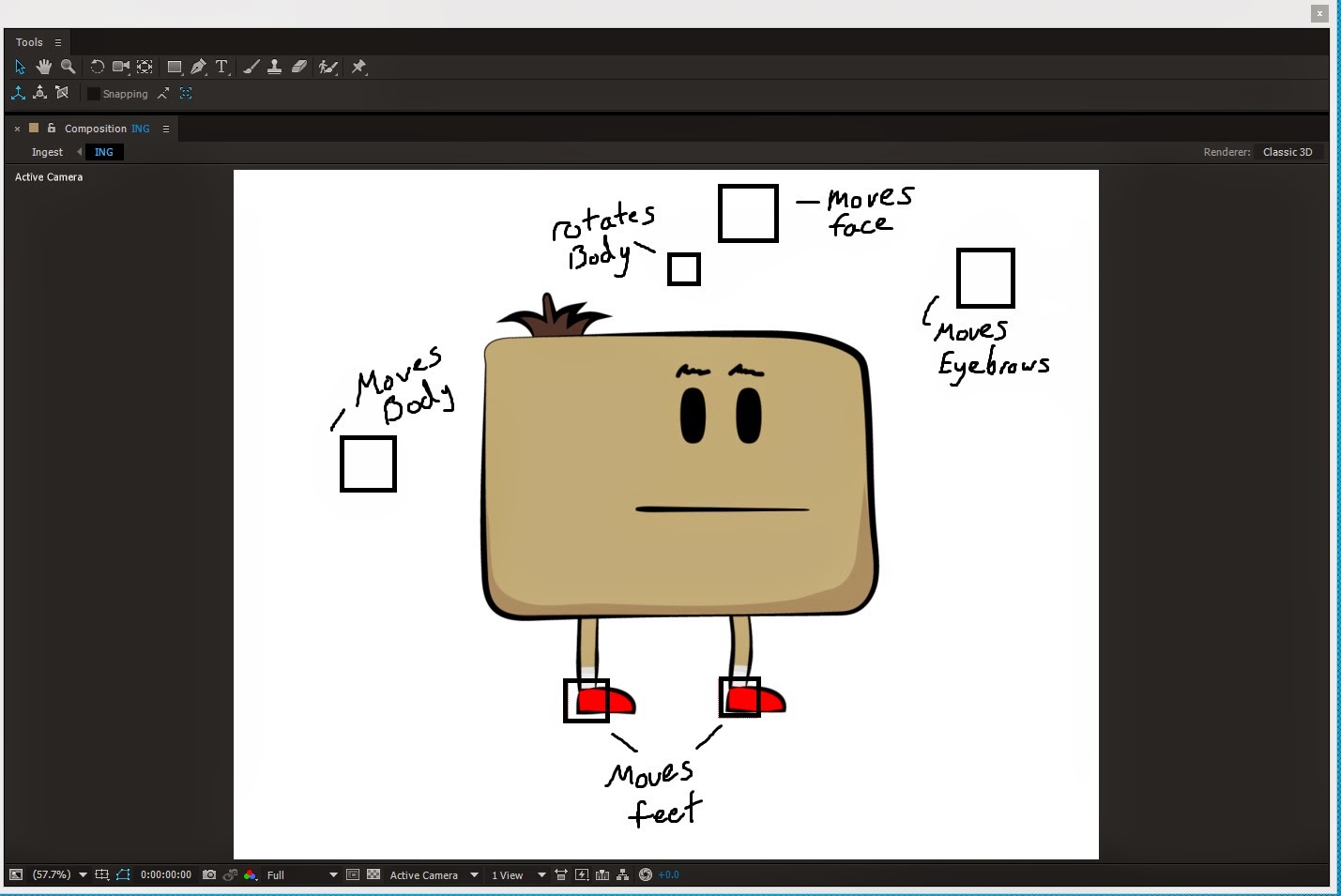Screen dimensions: 1341x896
Task: Toggle the transparency grid display
Action: click(373, 874)
